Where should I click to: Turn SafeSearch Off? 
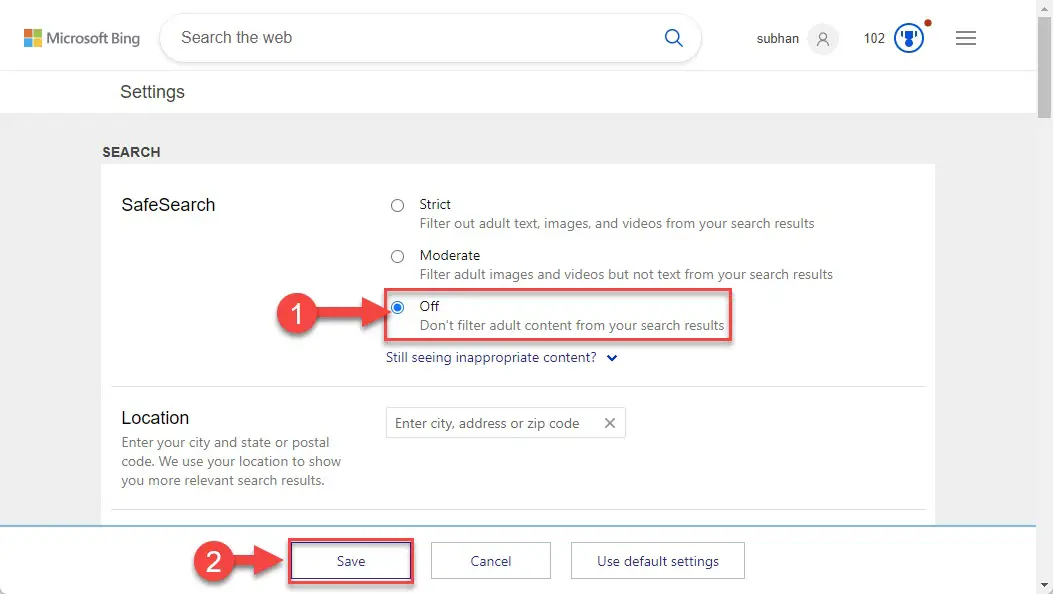tap(397, 306)
